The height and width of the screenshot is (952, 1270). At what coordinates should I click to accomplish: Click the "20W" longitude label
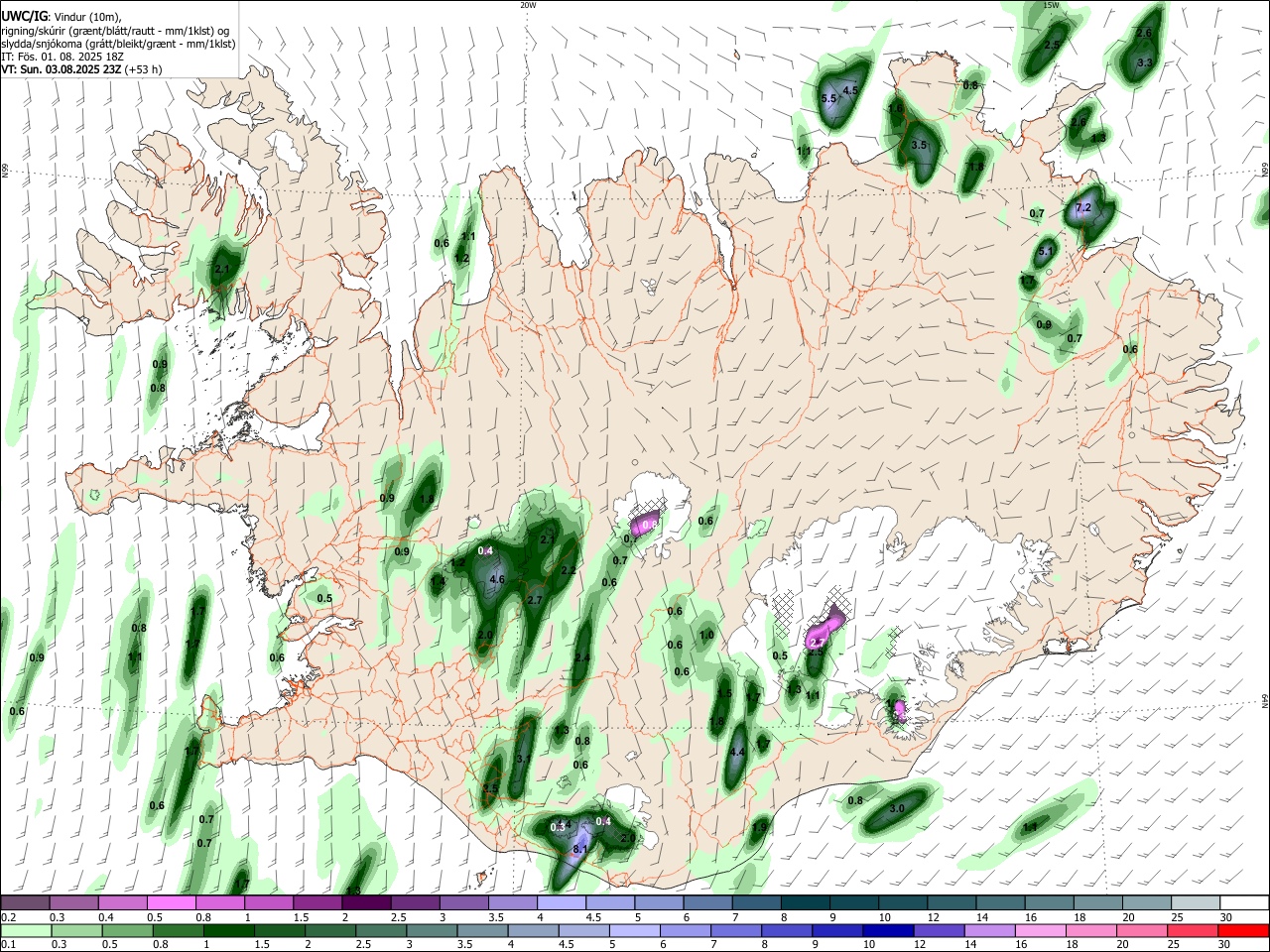tap(527, 5)
